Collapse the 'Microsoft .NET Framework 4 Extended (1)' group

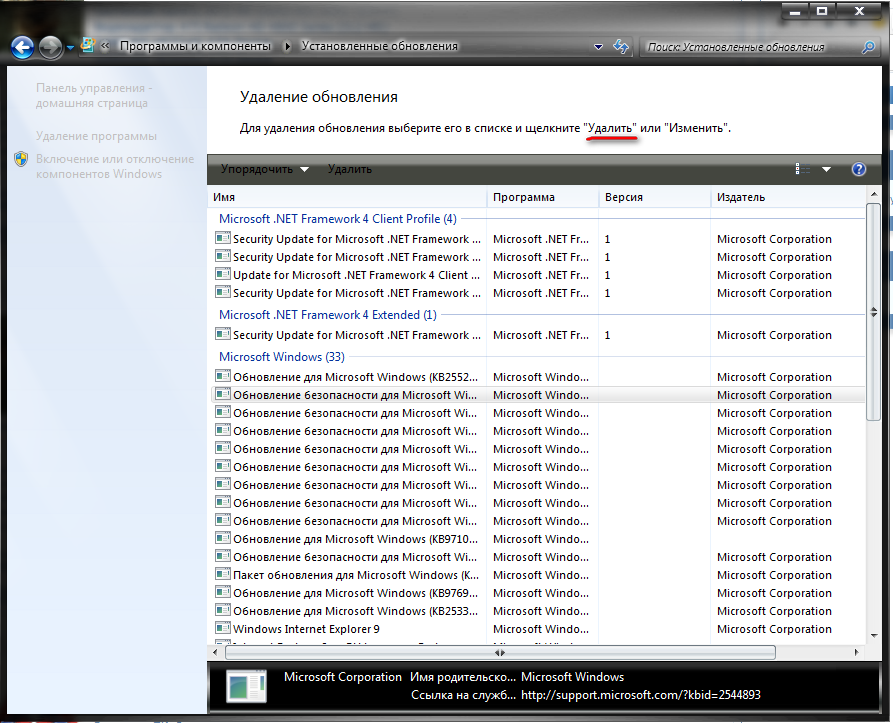tap(327, 315)
